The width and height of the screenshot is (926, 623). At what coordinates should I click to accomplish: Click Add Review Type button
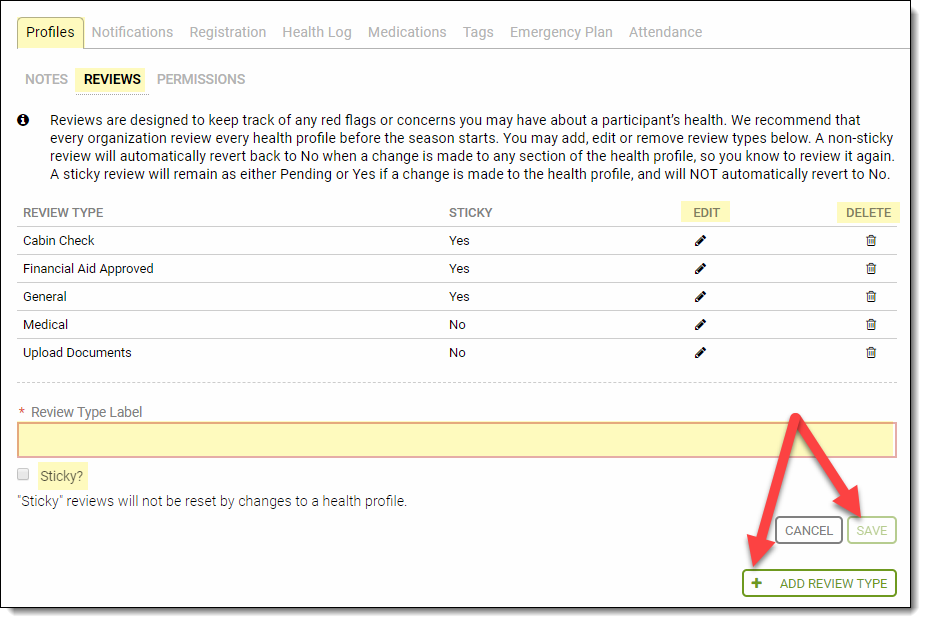point(819,583)
